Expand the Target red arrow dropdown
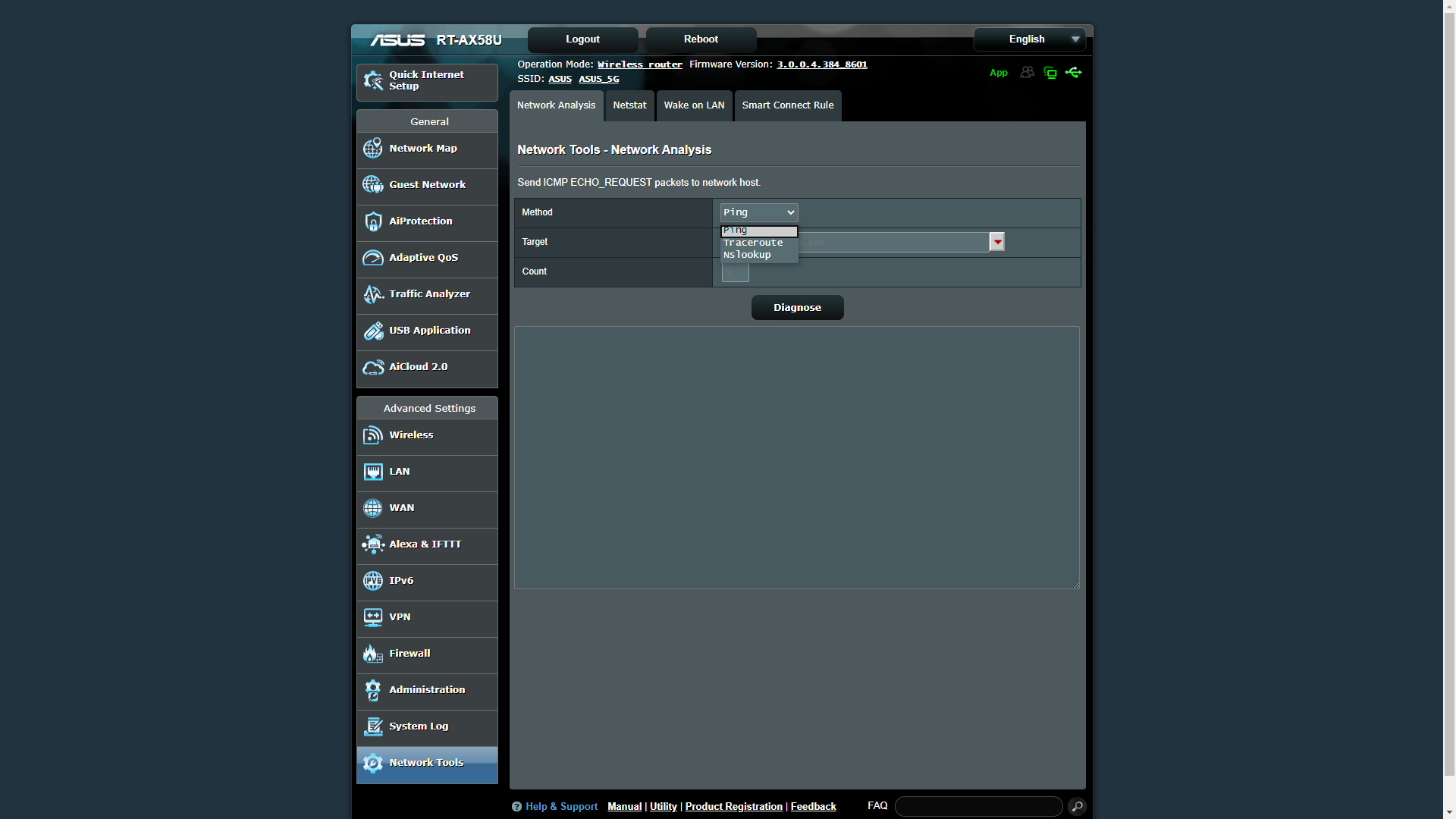 coord(997,242)
